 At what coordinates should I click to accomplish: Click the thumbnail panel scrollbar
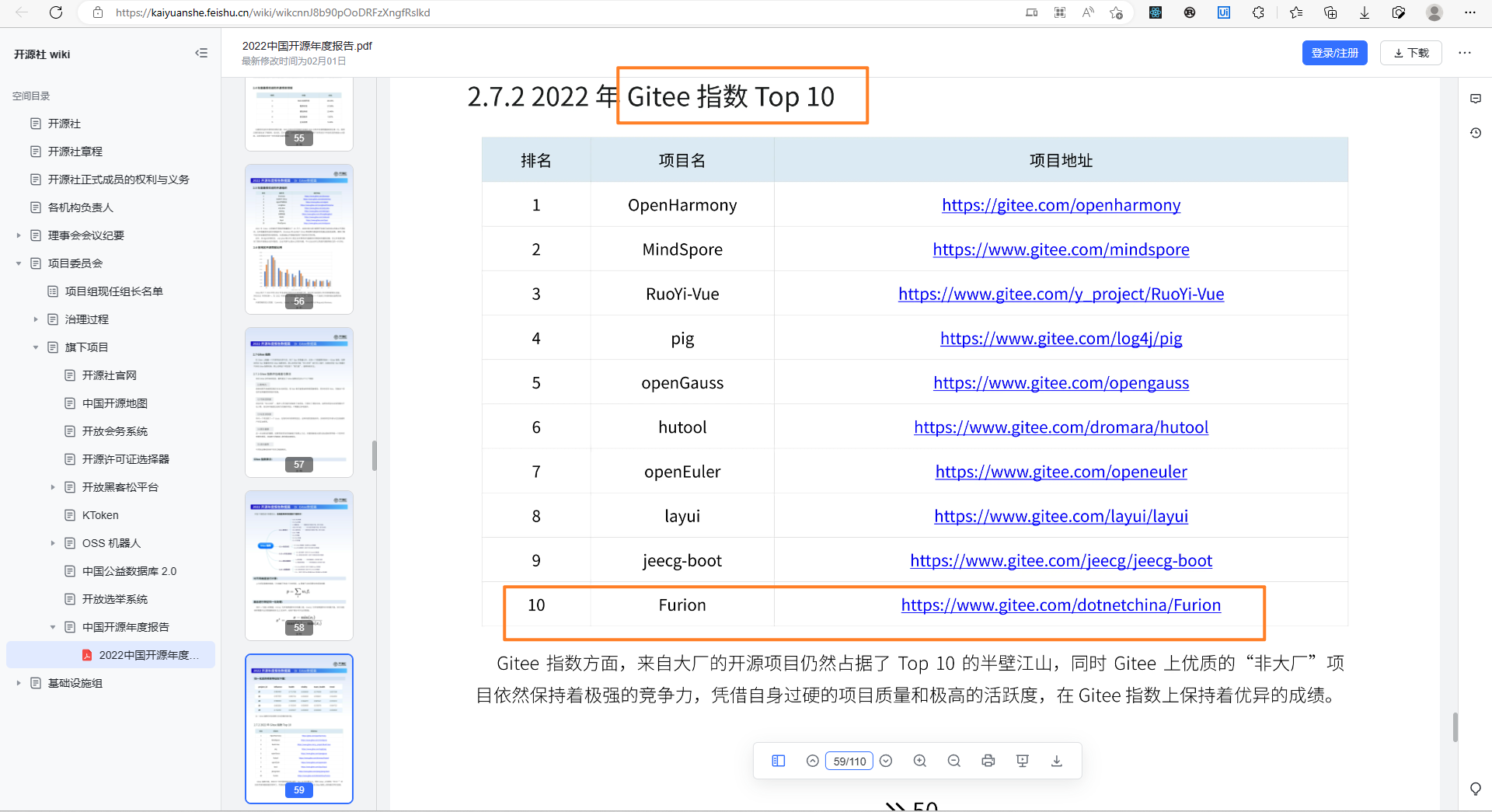[x=374, y=456]
